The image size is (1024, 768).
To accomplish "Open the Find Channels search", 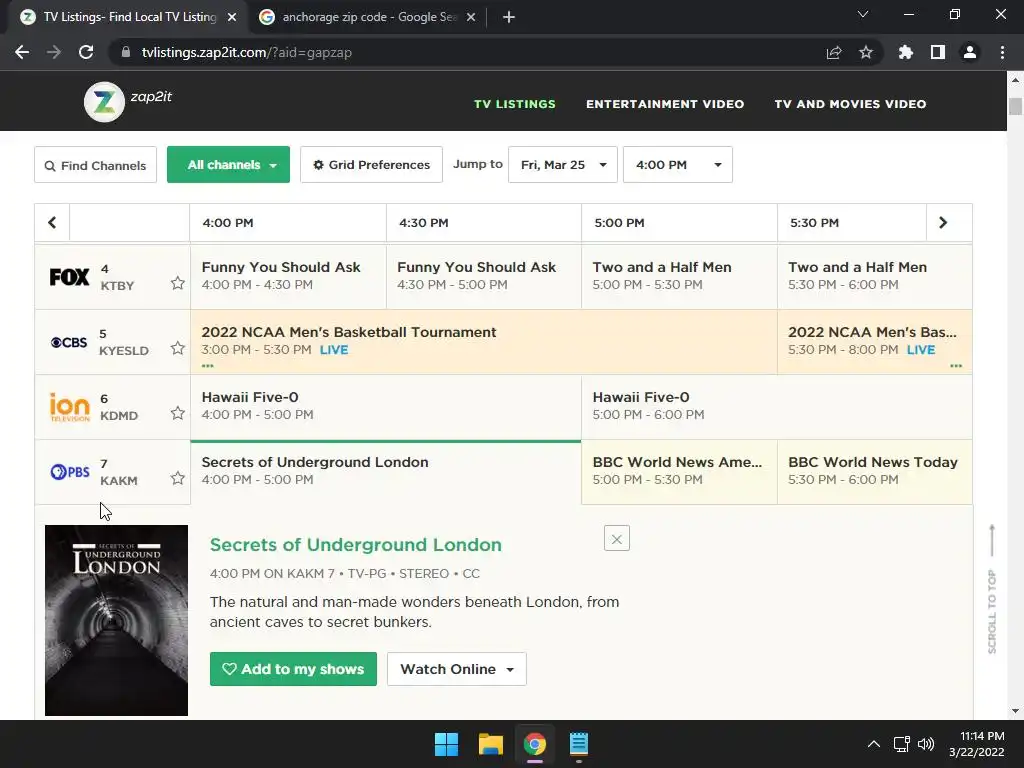I will [95, 165].
